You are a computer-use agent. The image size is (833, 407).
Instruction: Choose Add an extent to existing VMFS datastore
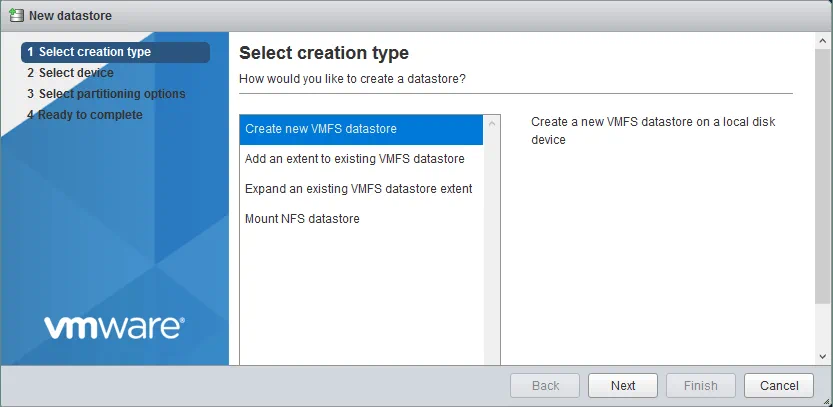coord(361,159)
